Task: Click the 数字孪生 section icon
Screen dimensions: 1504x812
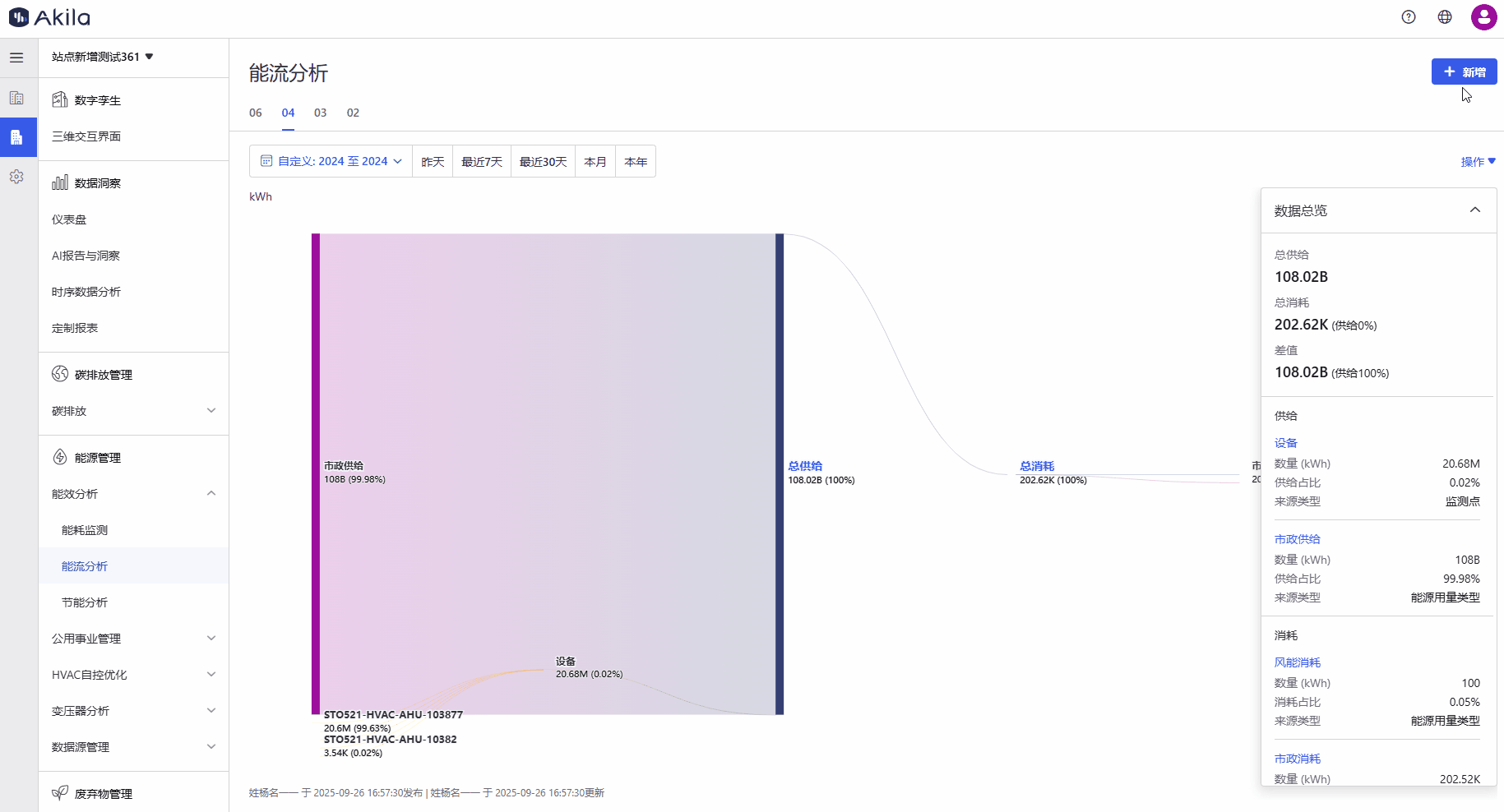Action: click(60, 100)
